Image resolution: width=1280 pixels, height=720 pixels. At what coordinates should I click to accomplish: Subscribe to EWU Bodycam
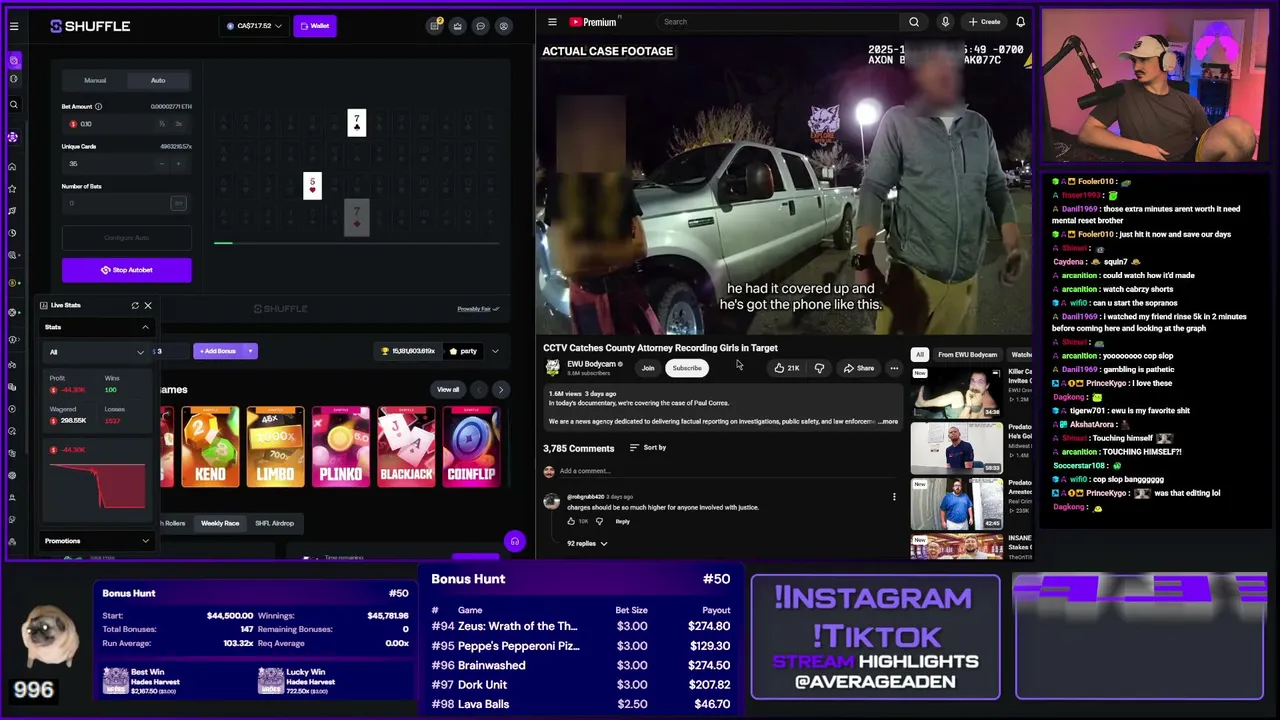click(687, 368)
